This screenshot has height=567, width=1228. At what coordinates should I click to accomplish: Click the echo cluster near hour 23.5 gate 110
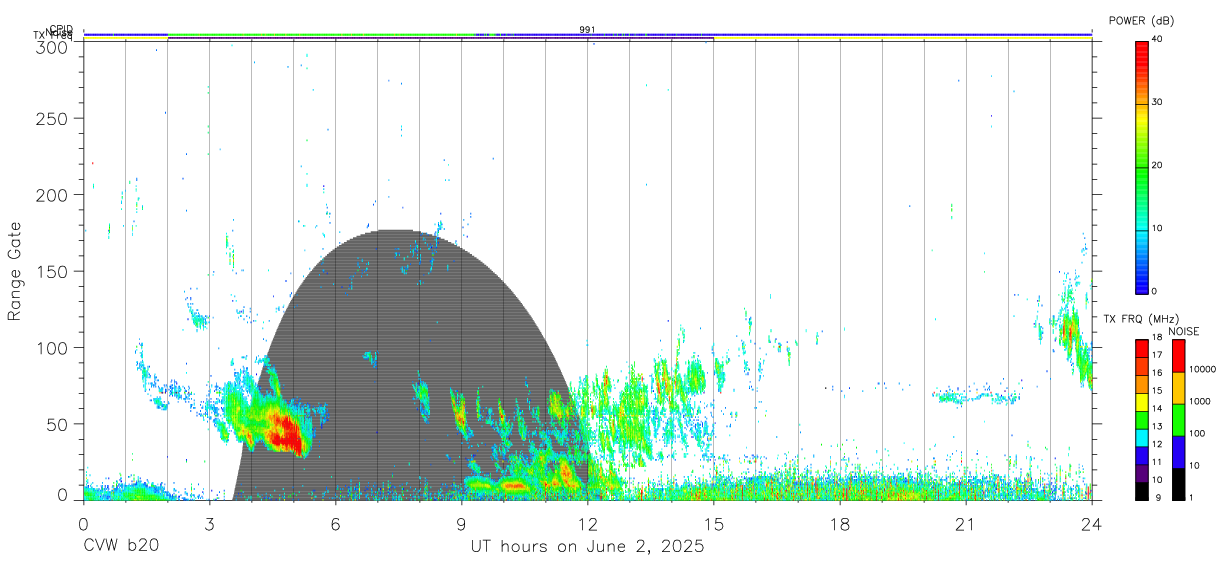tap(1072, 330)
